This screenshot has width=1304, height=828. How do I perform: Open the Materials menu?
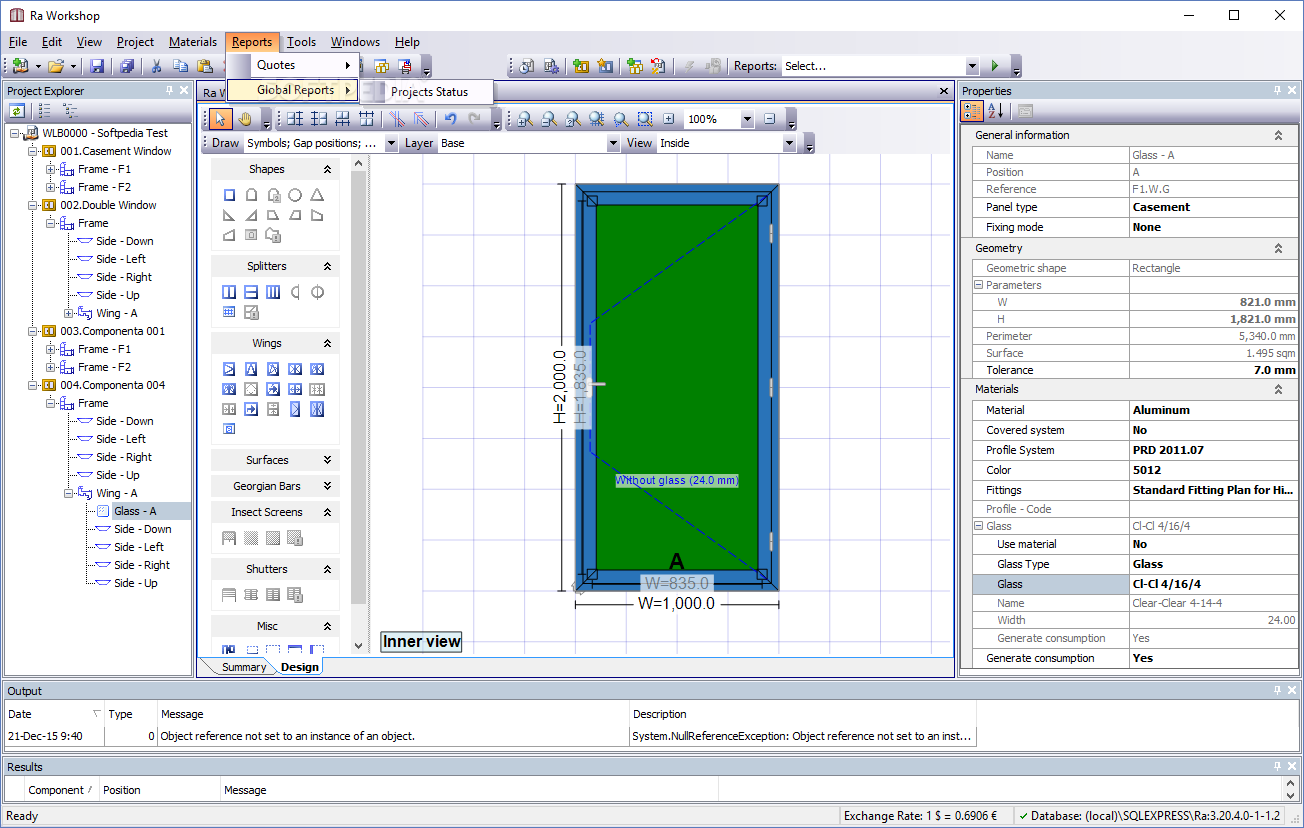[193, 42]
